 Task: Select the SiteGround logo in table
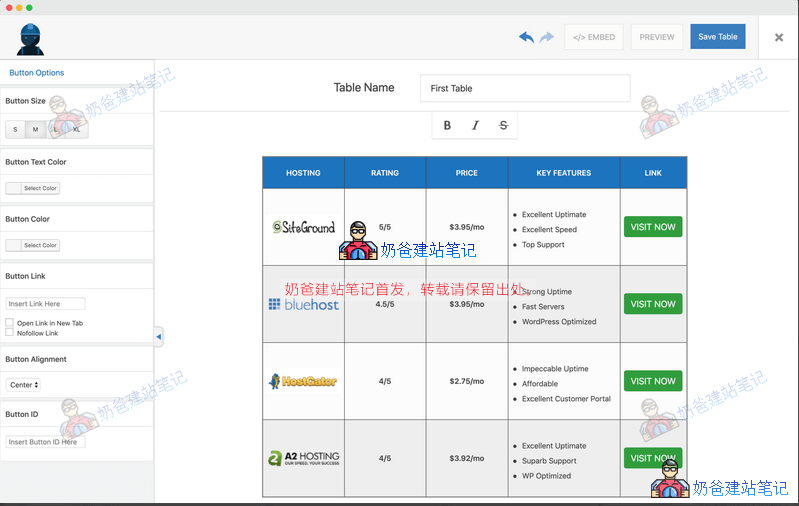pos(303,227)
